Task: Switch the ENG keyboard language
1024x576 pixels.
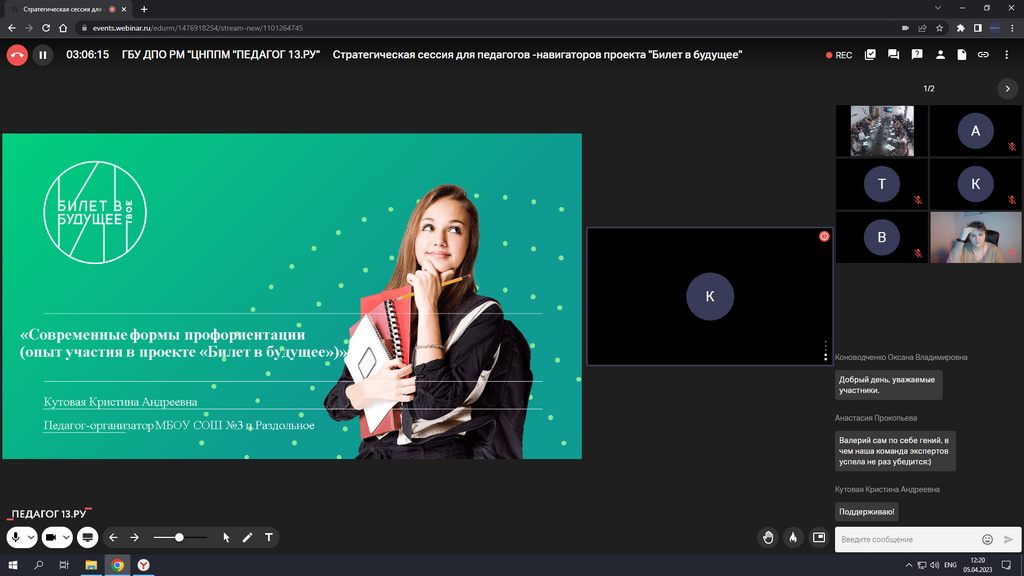Action: [950, 565]
